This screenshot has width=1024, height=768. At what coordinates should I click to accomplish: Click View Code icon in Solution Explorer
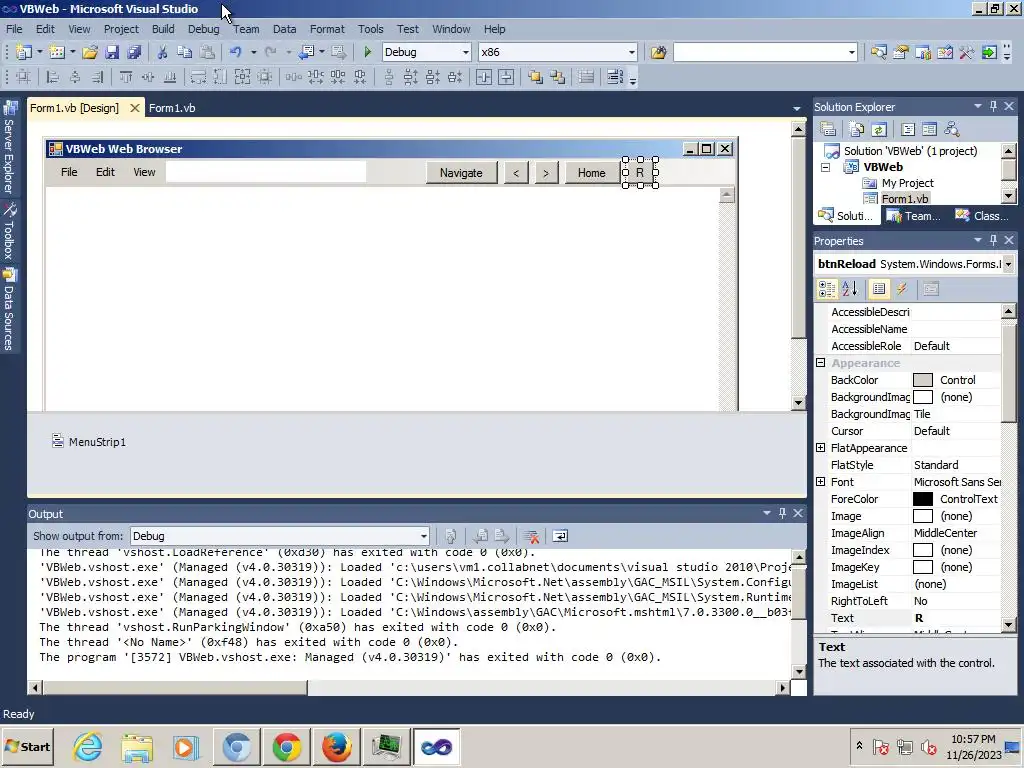[908, 129]
